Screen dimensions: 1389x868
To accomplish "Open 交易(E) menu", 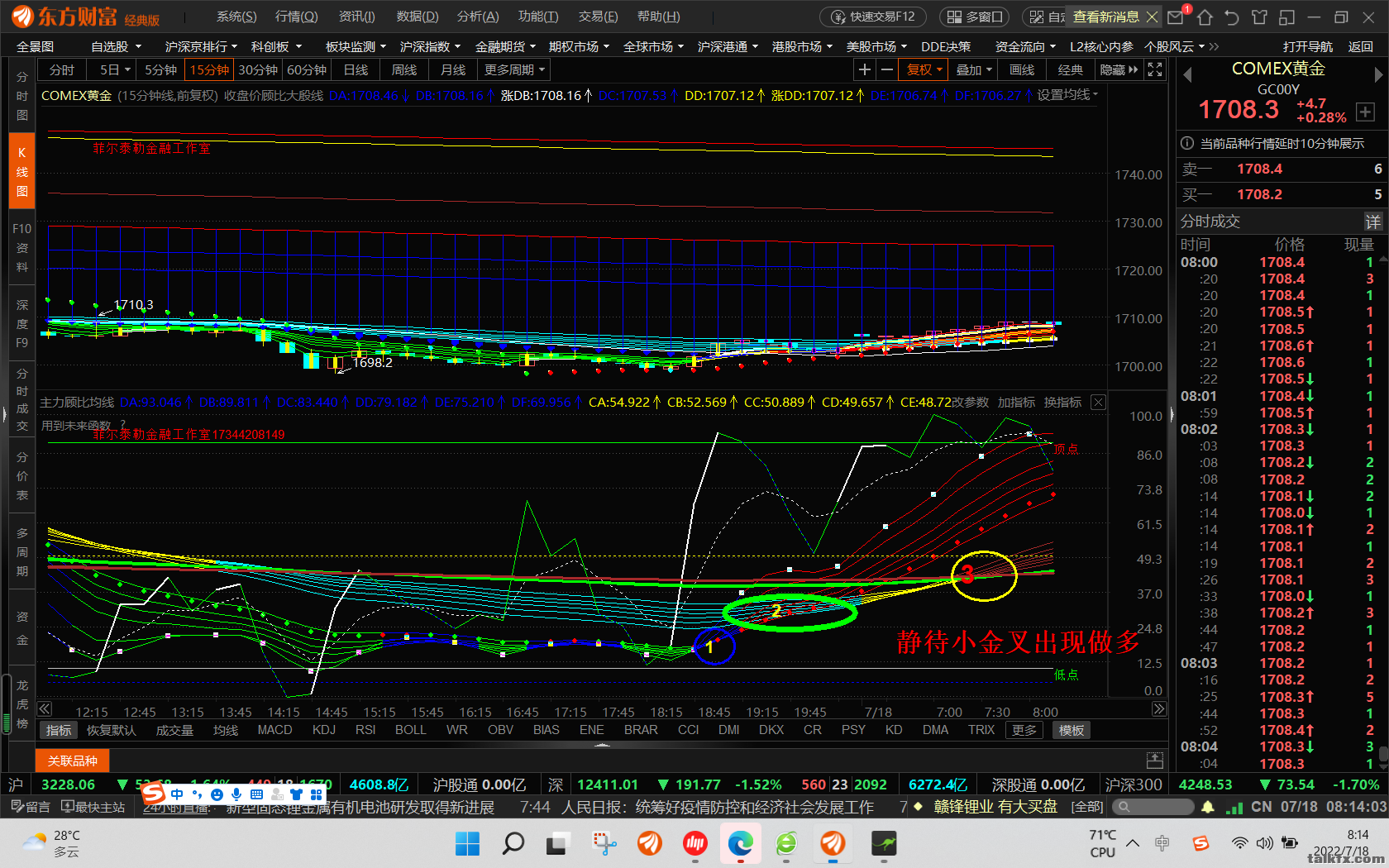I will [x=598, y=17].
